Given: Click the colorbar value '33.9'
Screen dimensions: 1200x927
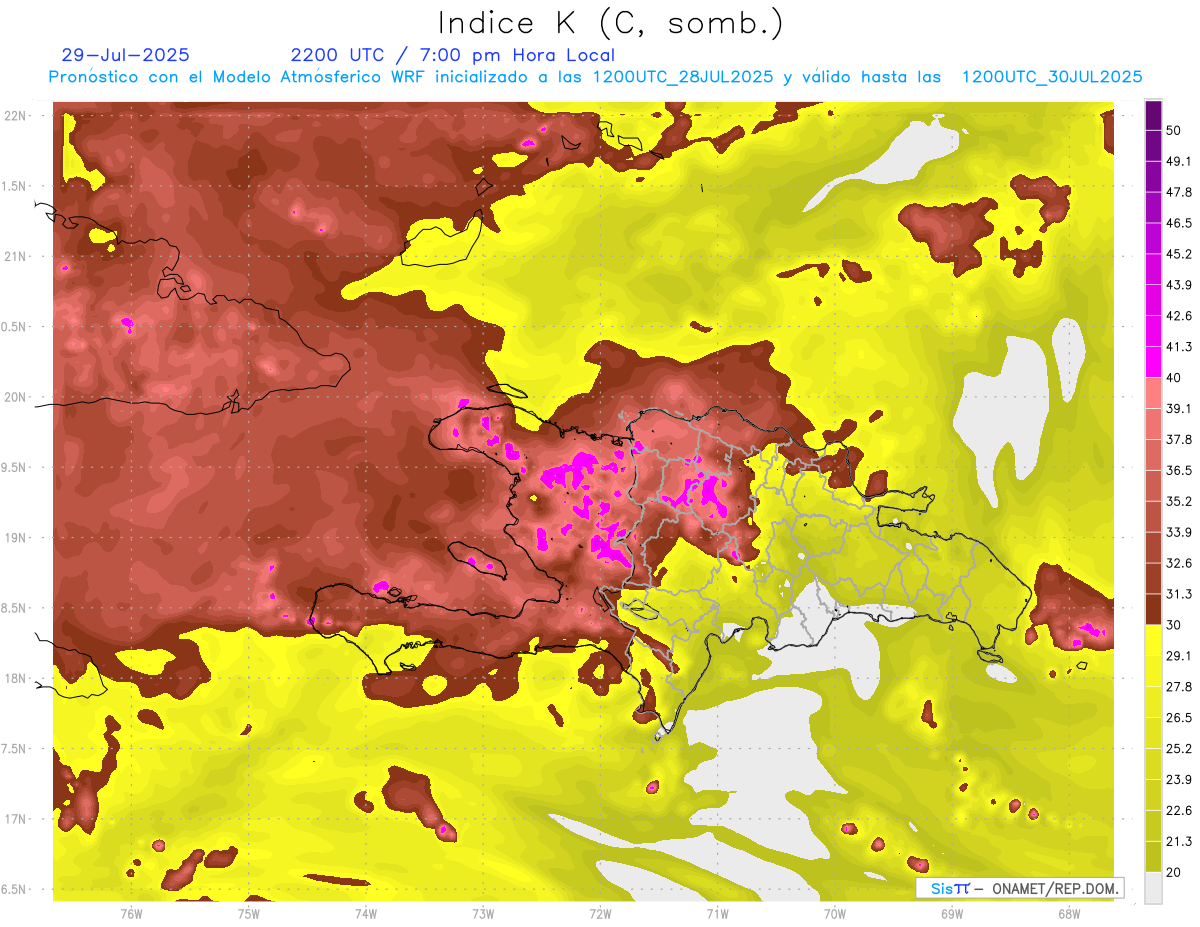Looking at the screenshot, I should tap(1179, 532).
